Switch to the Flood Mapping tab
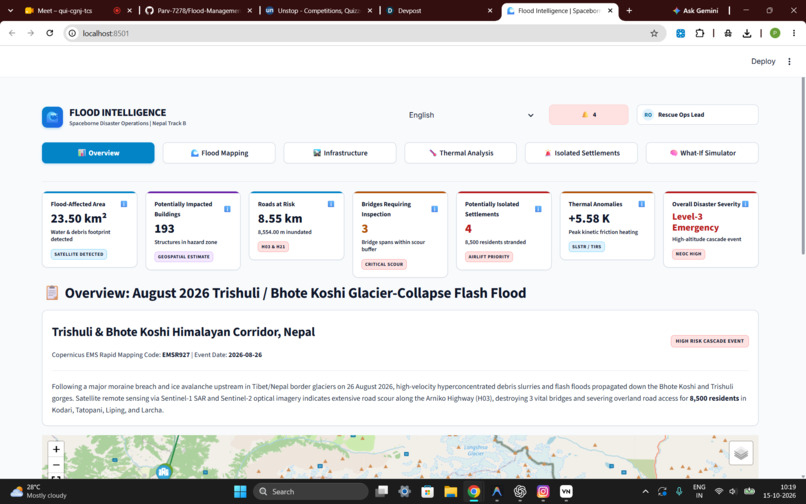Viewport: 806px width, 504px height. tap(219, 153)
